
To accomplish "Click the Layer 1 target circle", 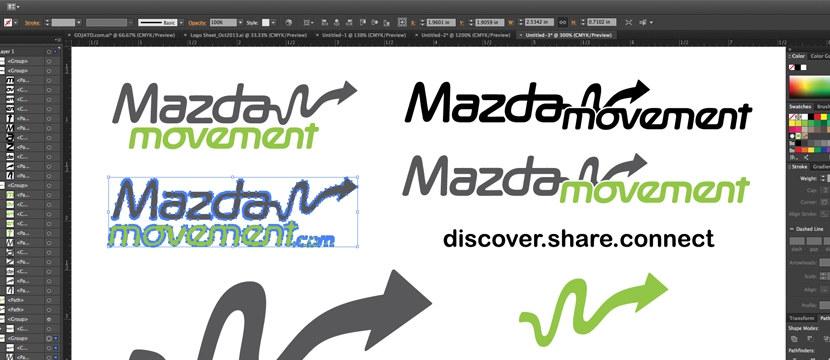I will [49, 51].
